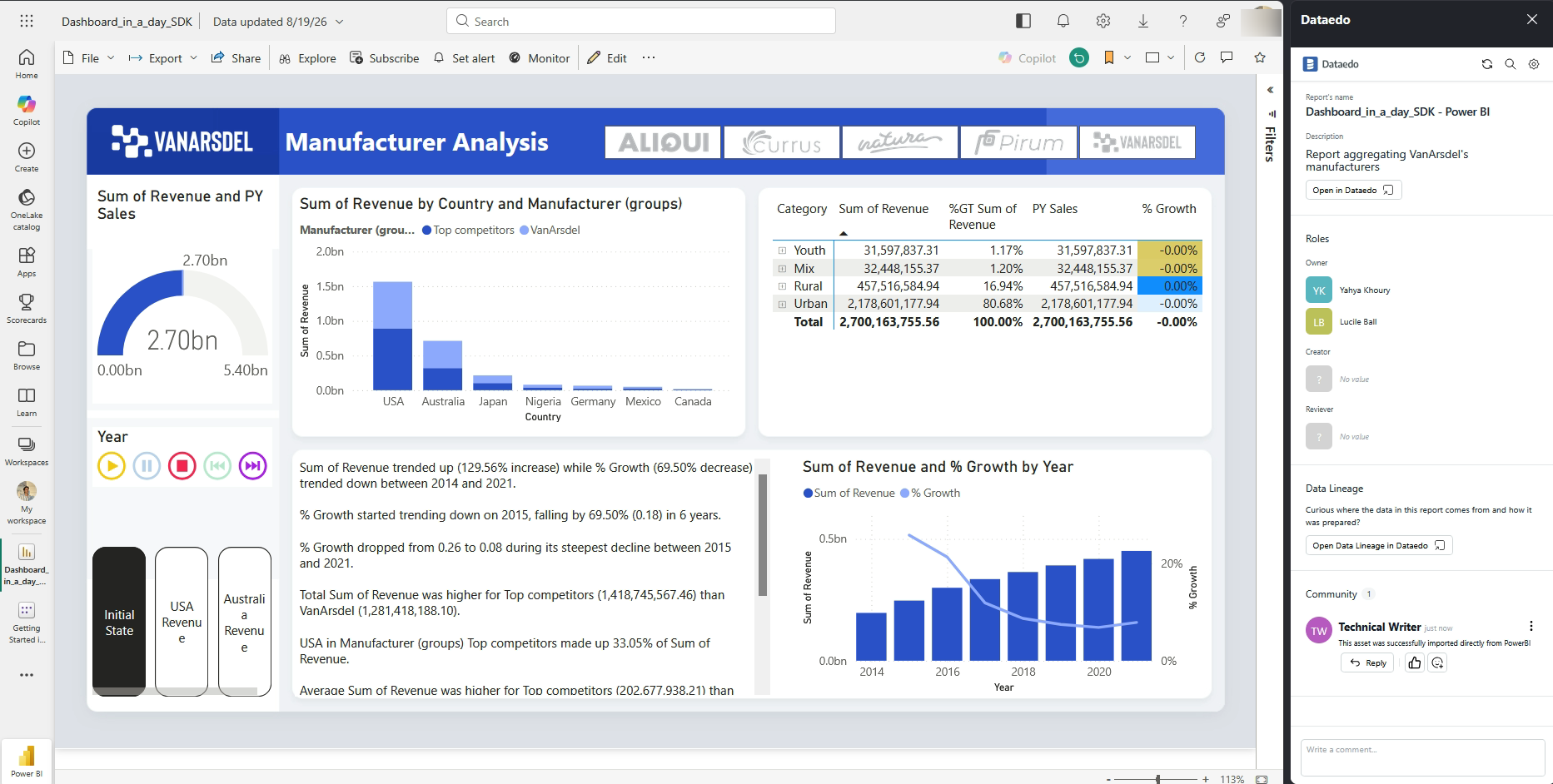Open the Export dropdown
This screenshot has height=784, width=1553.
coord(162,57)
